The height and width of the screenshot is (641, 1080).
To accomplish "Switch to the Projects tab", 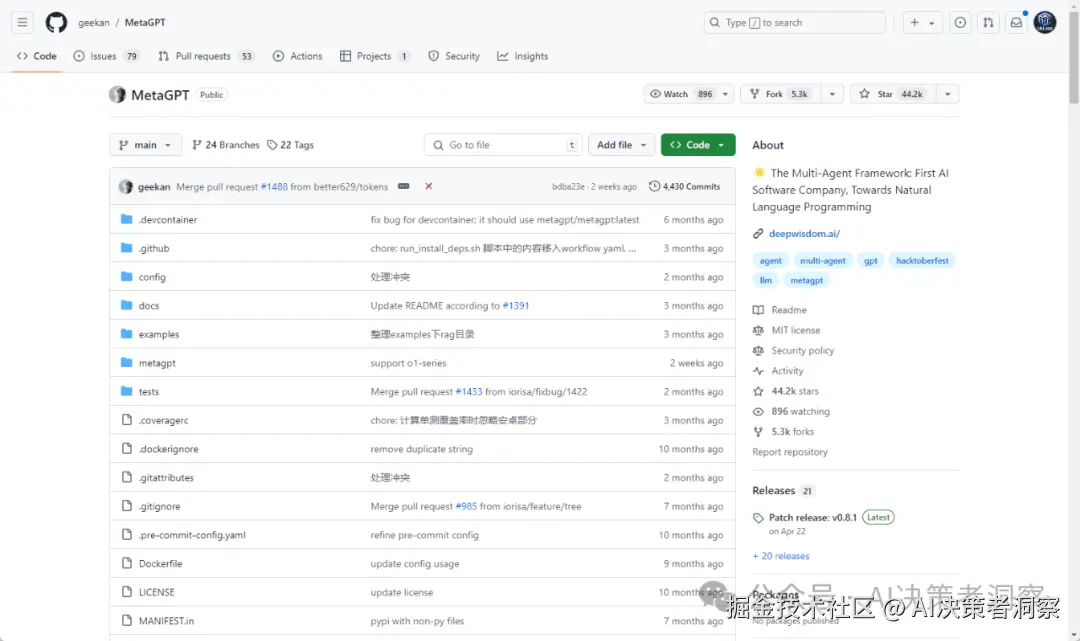I will coord(375,56).
